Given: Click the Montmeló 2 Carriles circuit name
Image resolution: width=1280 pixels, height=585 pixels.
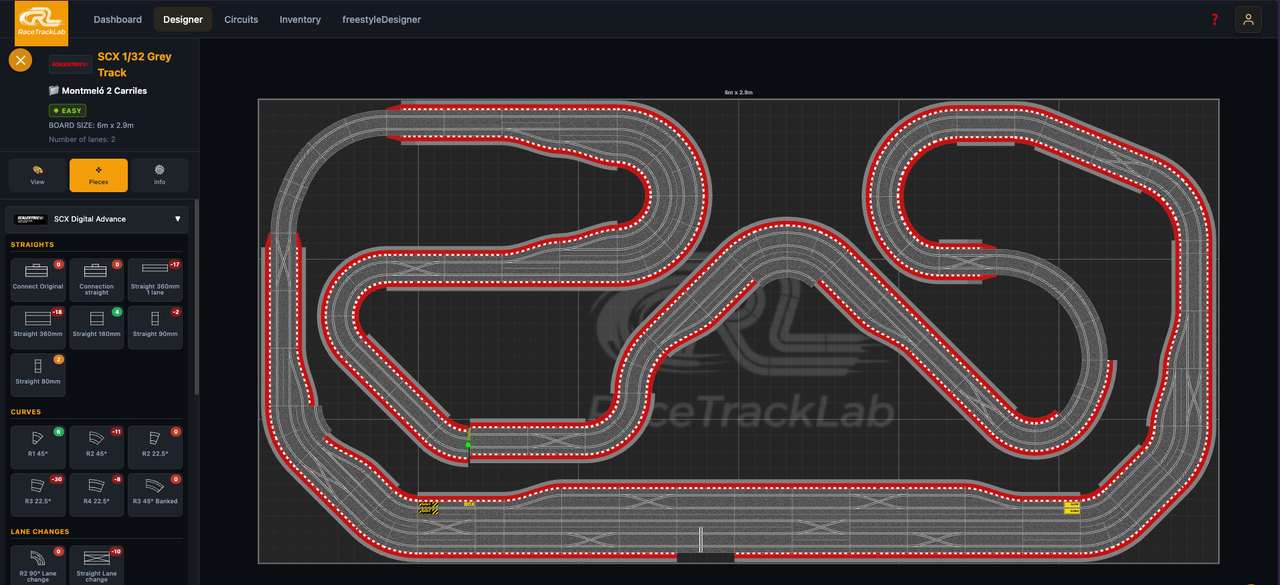Looking at the screenshot, I should [98, 91].
